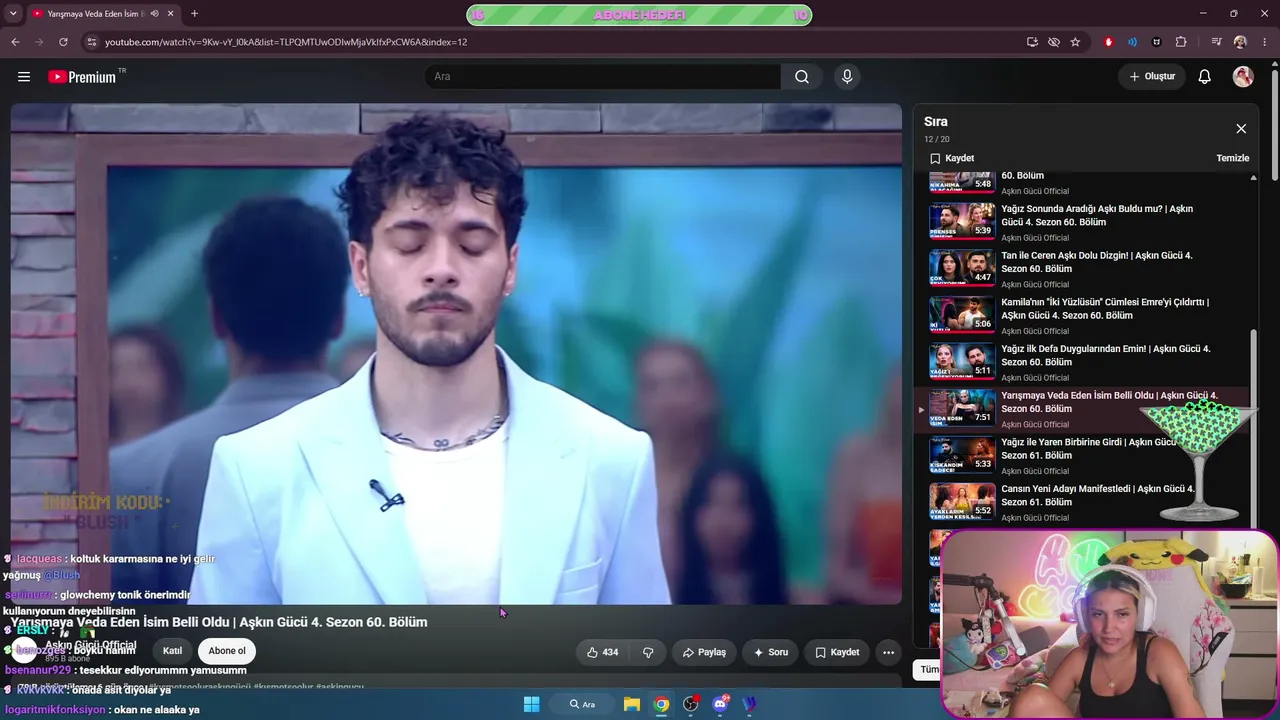This screenshot has width=1280, height=720.
Task: Click the Sıra queue heading
Action: coord(936,122)
